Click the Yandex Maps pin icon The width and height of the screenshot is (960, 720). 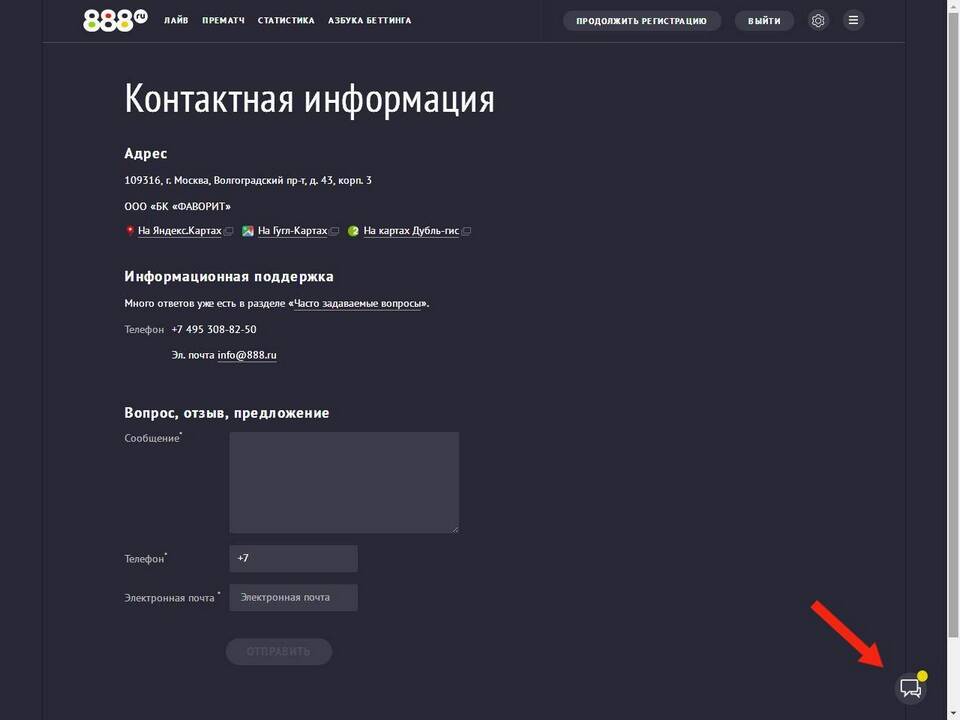(130, 231)
